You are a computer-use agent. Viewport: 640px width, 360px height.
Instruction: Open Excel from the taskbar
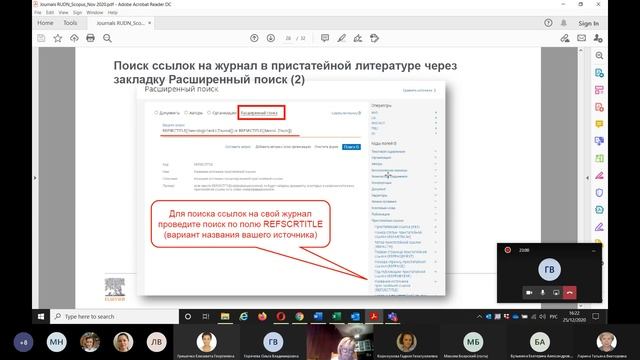pyautogui.click(x=336, y=317)
